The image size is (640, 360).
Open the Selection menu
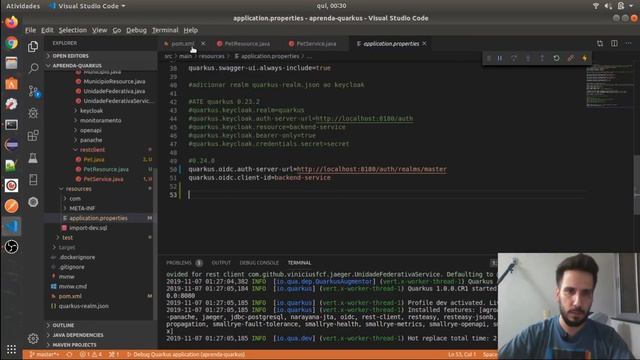[72, 30]
